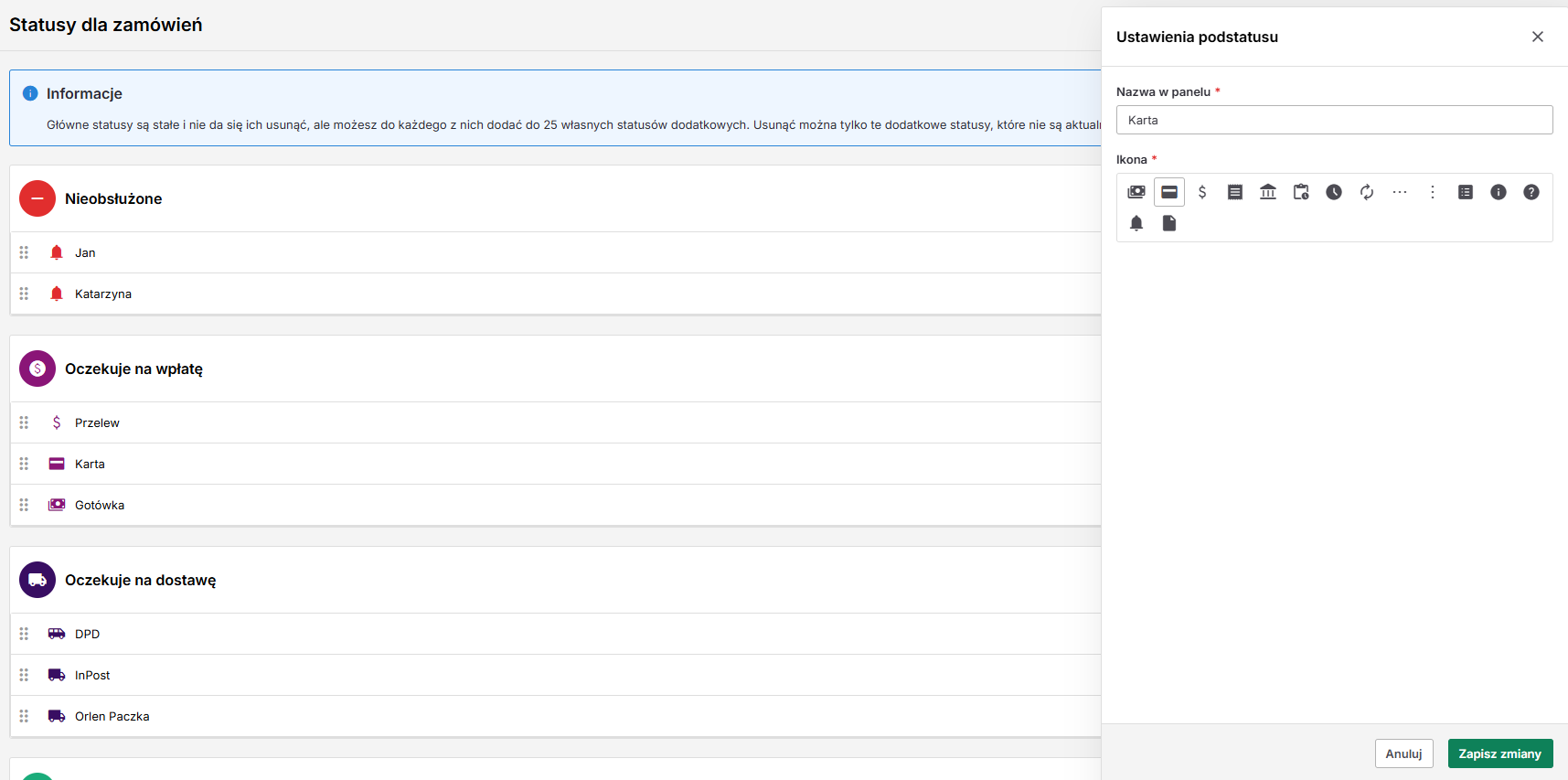This screenshot has width=1568, height=780.
Task: Select the horizontal three dots icon
Action: coord(1400,192)
